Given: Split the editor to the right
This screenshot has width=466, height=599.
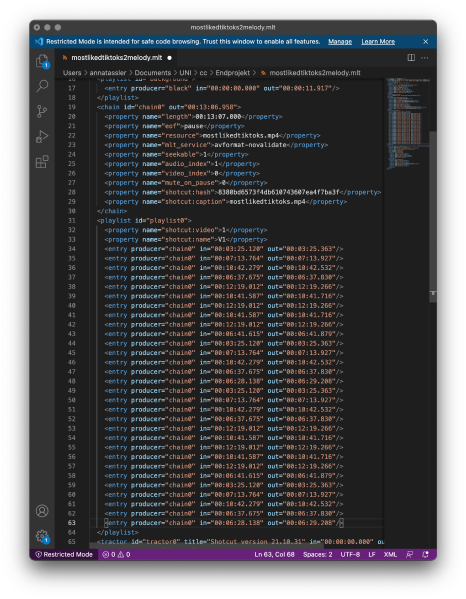Looking at the screenshot, I should tap(411, 58).
